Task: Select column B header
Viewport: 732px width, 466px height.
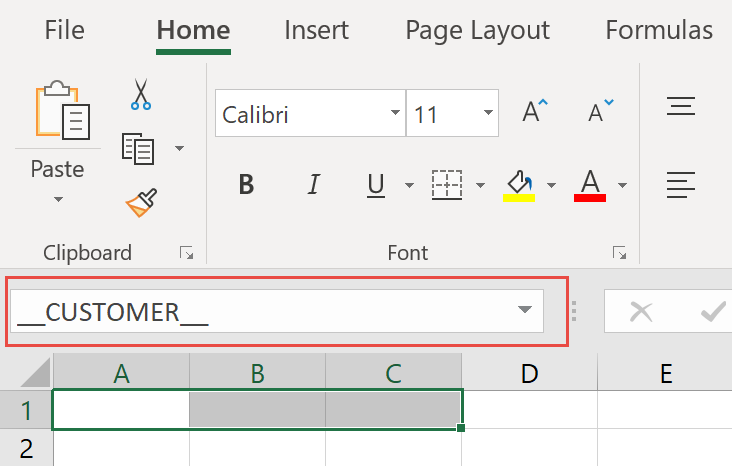Action: [258, 373]
